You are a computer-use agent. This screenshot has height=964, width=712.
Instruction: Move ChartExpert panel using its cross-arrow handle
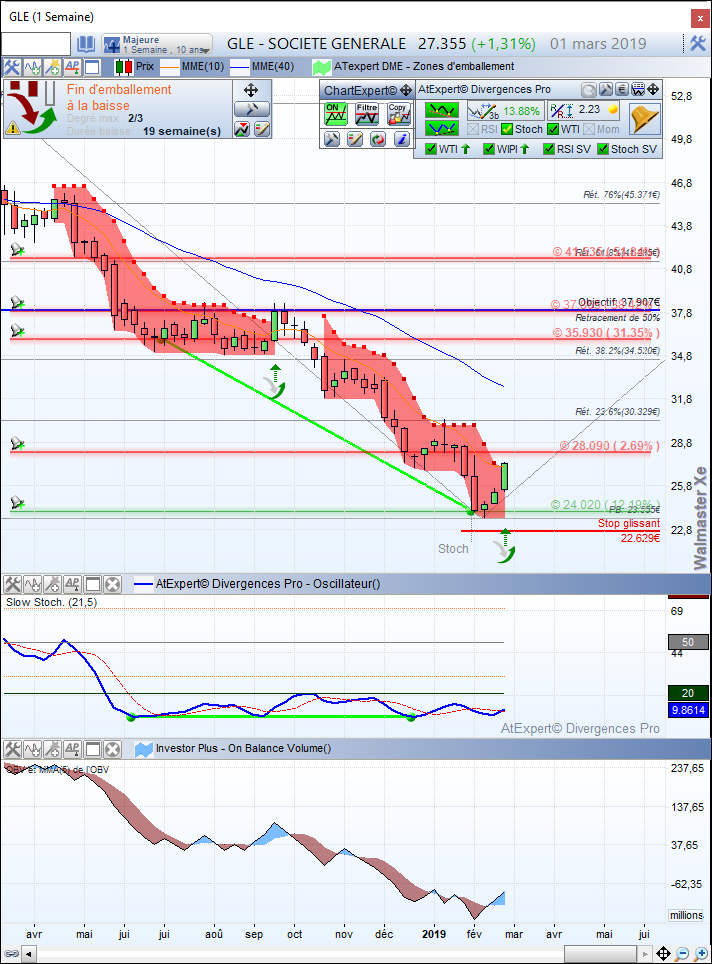point(406,91)
